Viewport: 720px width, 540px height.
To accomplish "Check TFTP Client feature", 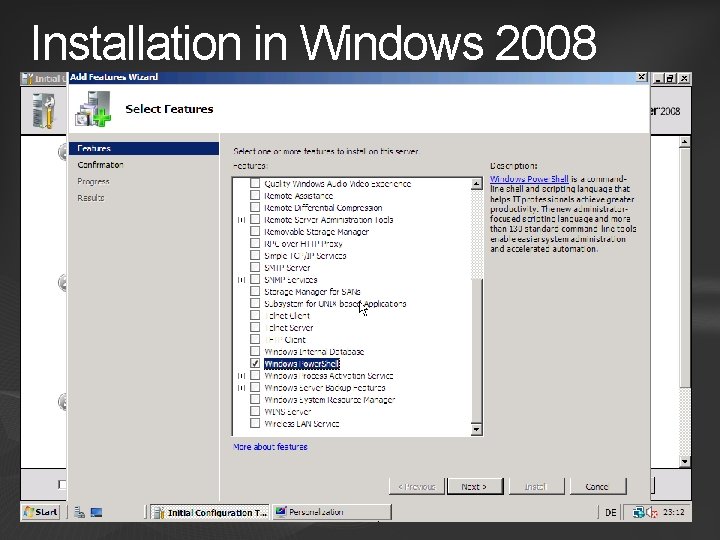I will pos(255,339).
